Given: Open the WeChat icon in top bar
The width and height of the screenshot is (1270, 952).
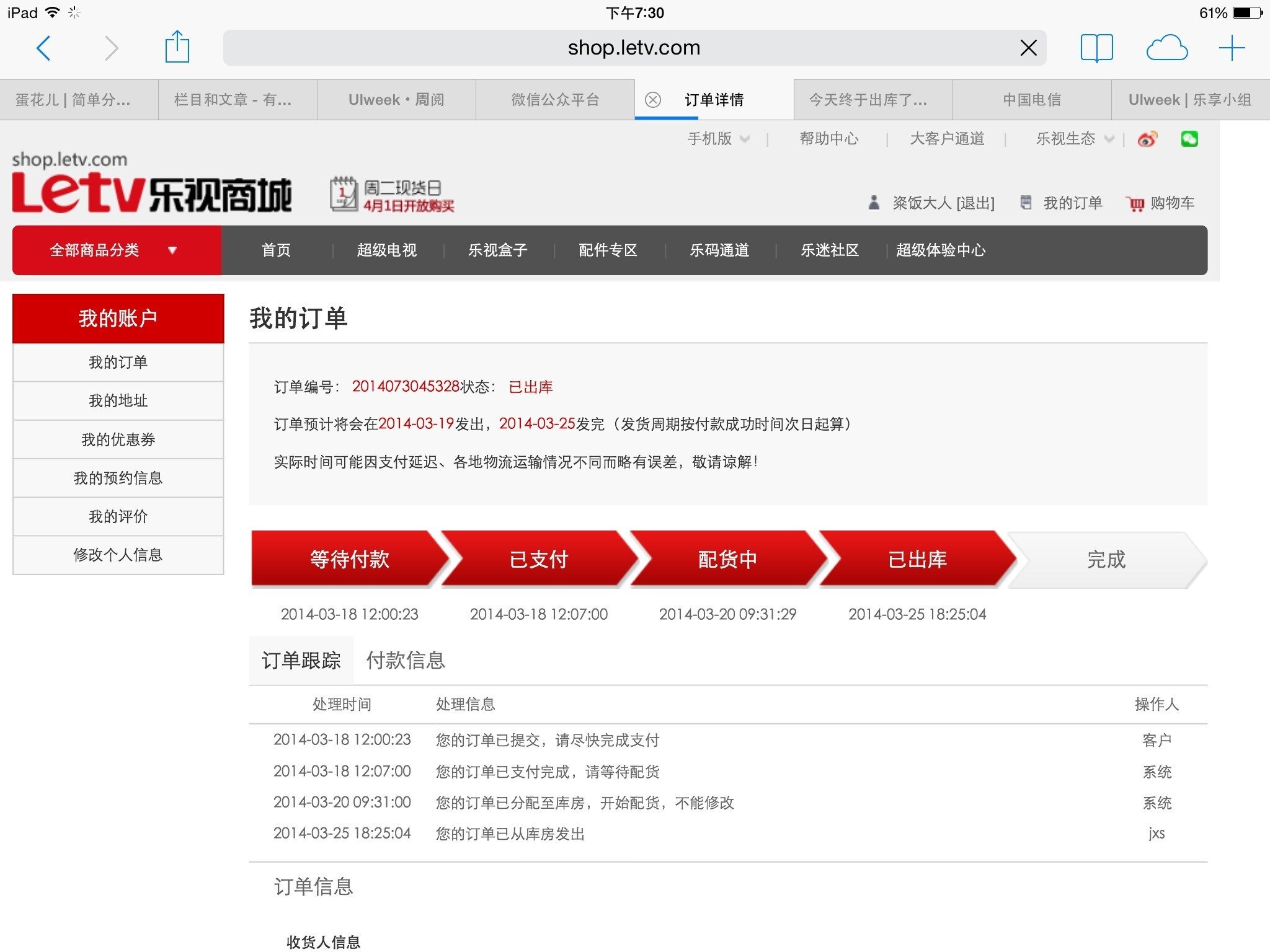Looking at the screenshot, I should tap(1189, 139).
